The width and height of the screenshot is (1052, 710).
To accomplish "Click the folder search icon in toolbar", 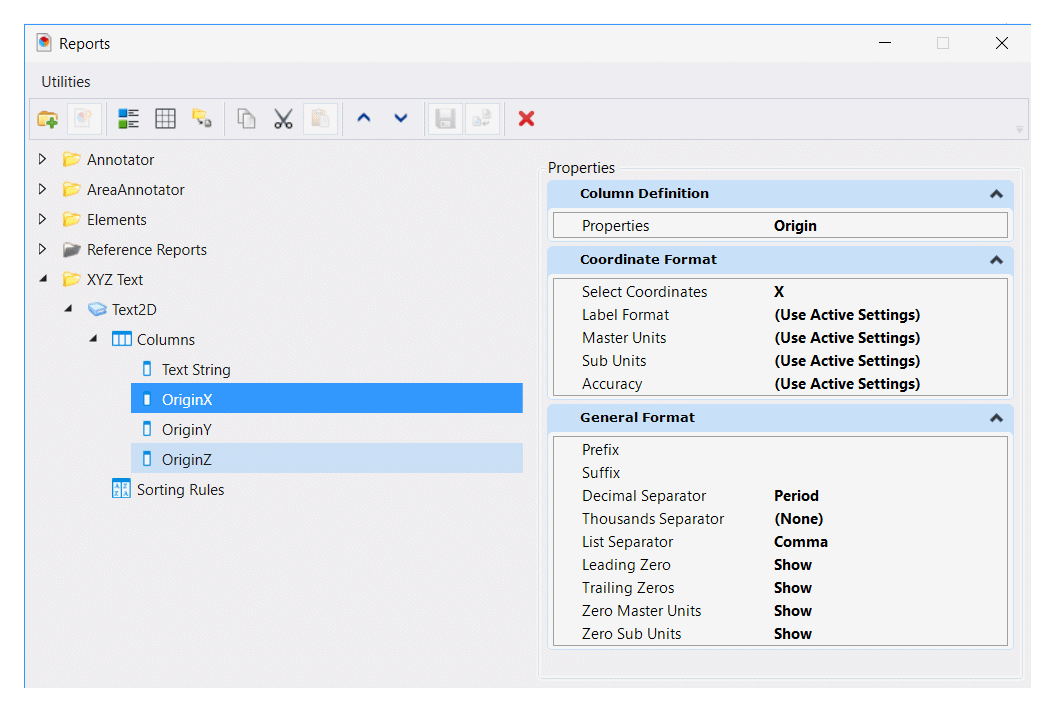I will (202, 119).
